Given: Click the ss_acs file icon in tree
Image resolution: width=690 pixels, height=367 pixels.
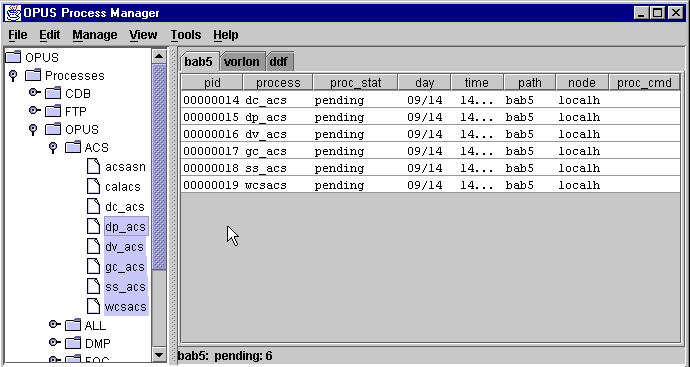Looking at the screenshot, I should [93, 286].
